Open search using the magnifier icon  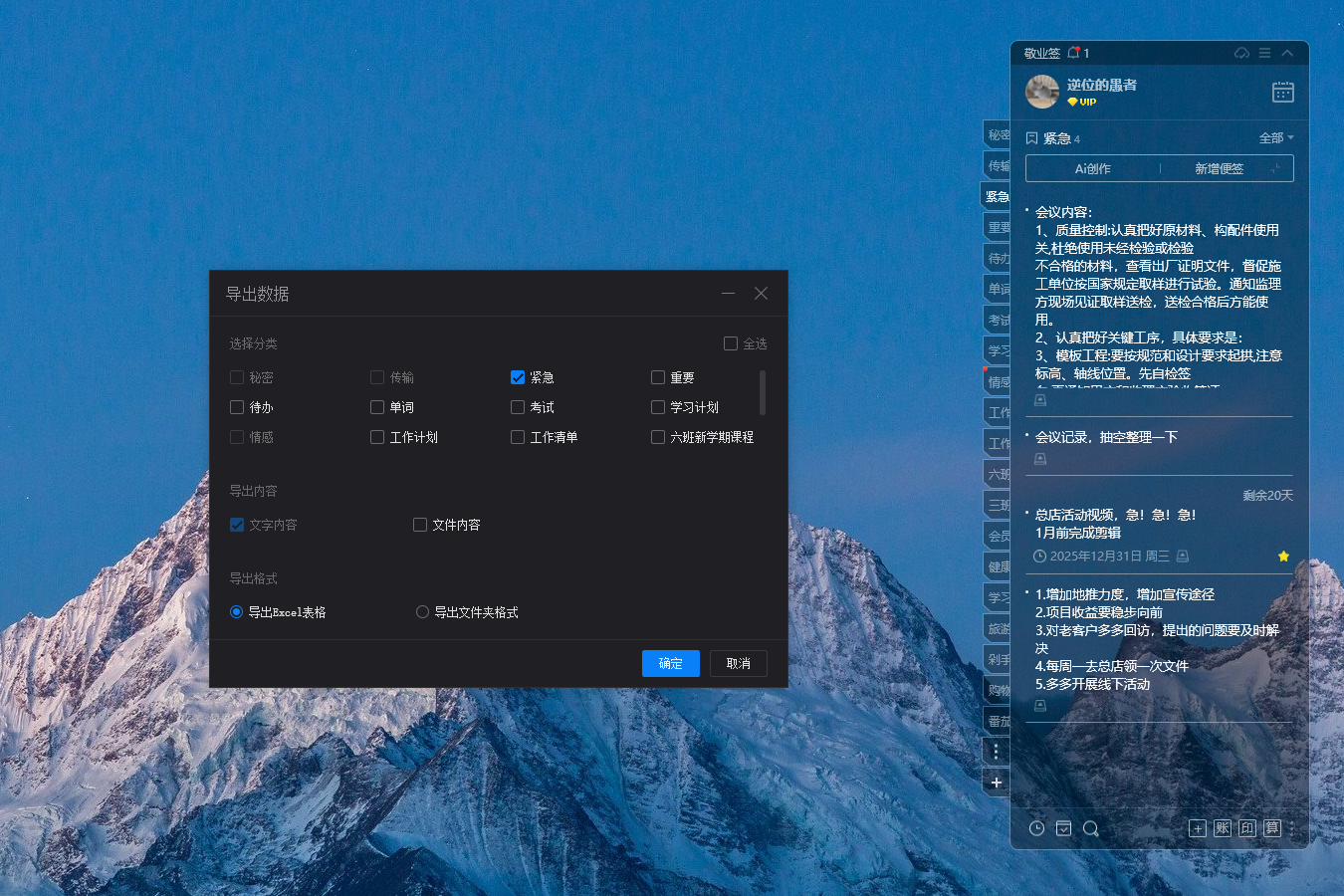[1091, 828]
